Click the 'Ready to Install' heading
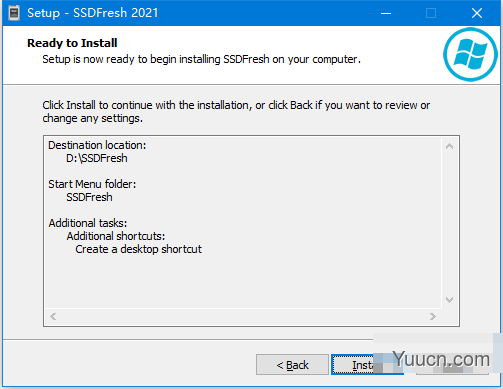Screen dimensions: 503x389 click(x=72, y=43)
